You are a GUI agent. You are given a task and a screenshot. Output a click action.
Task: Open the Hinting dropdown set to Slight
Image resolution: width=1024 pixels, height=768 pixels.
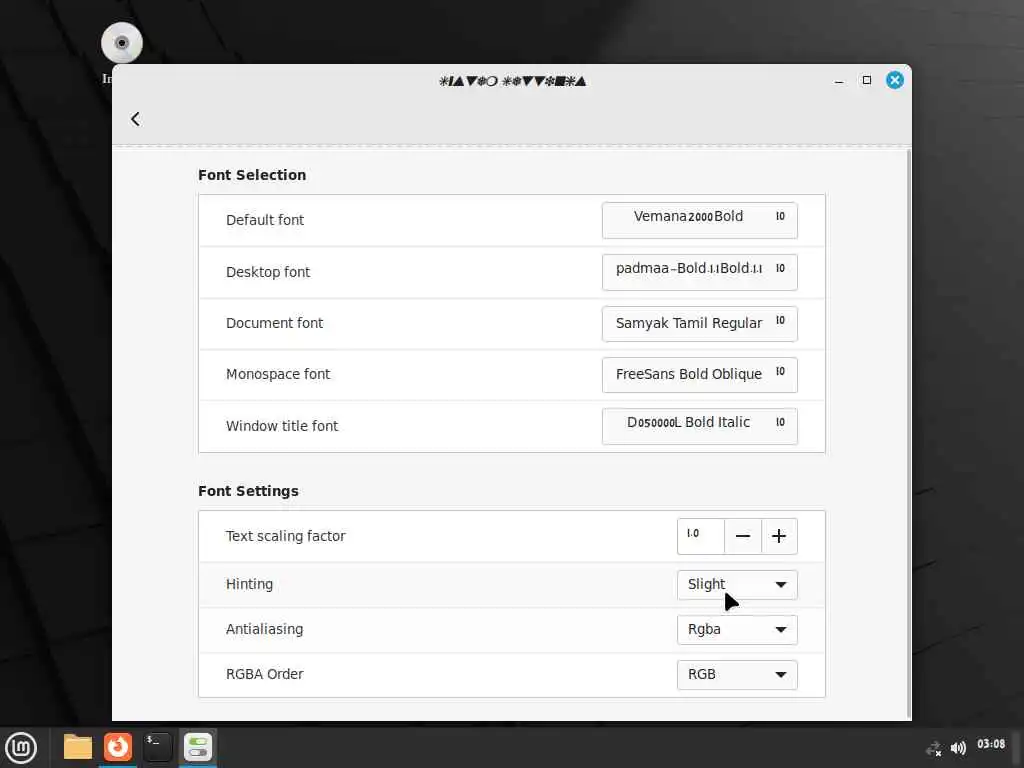click(737, 584)
